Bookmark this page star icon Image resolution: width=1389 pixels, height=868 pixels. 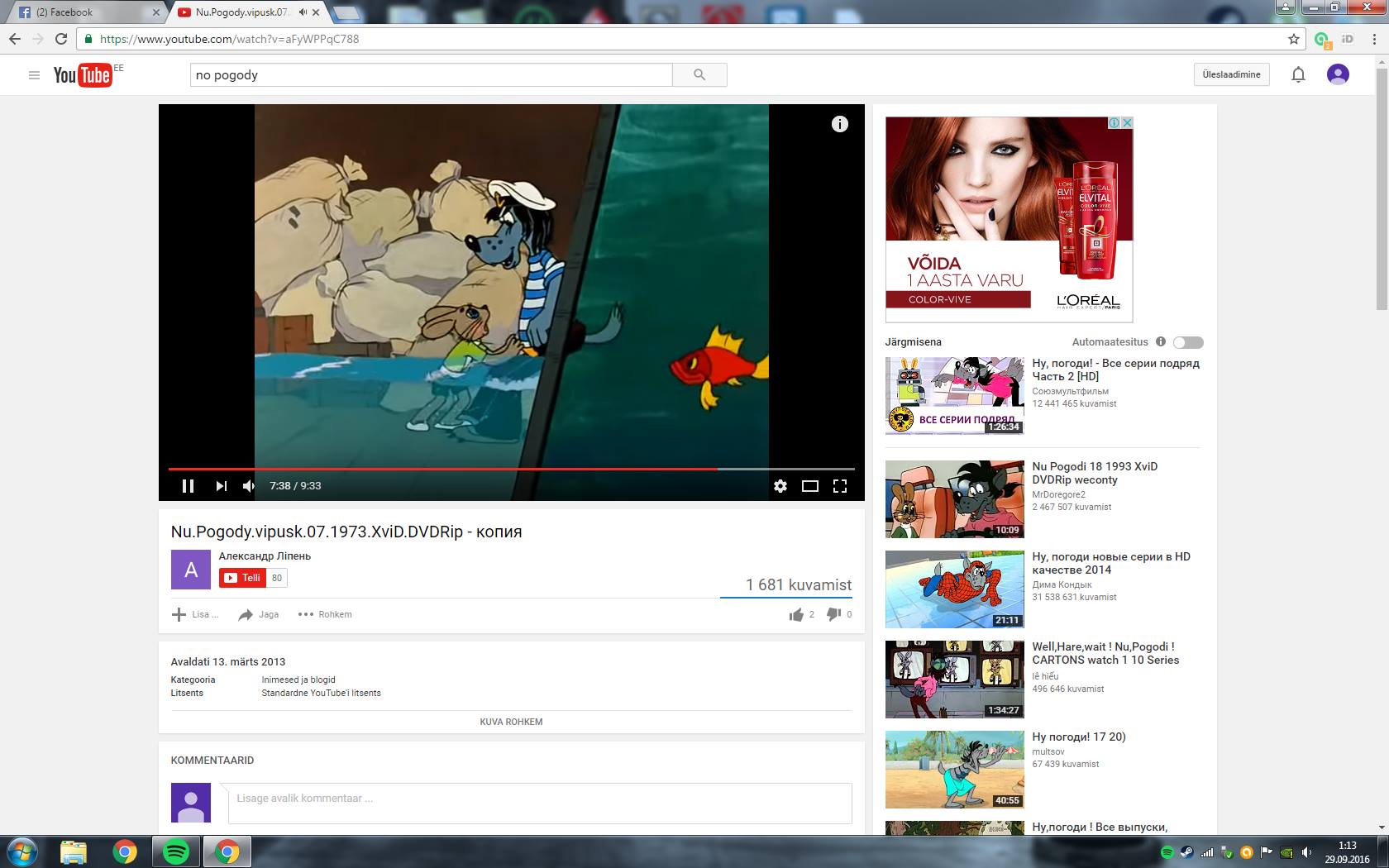click(x=1293, y=39)
